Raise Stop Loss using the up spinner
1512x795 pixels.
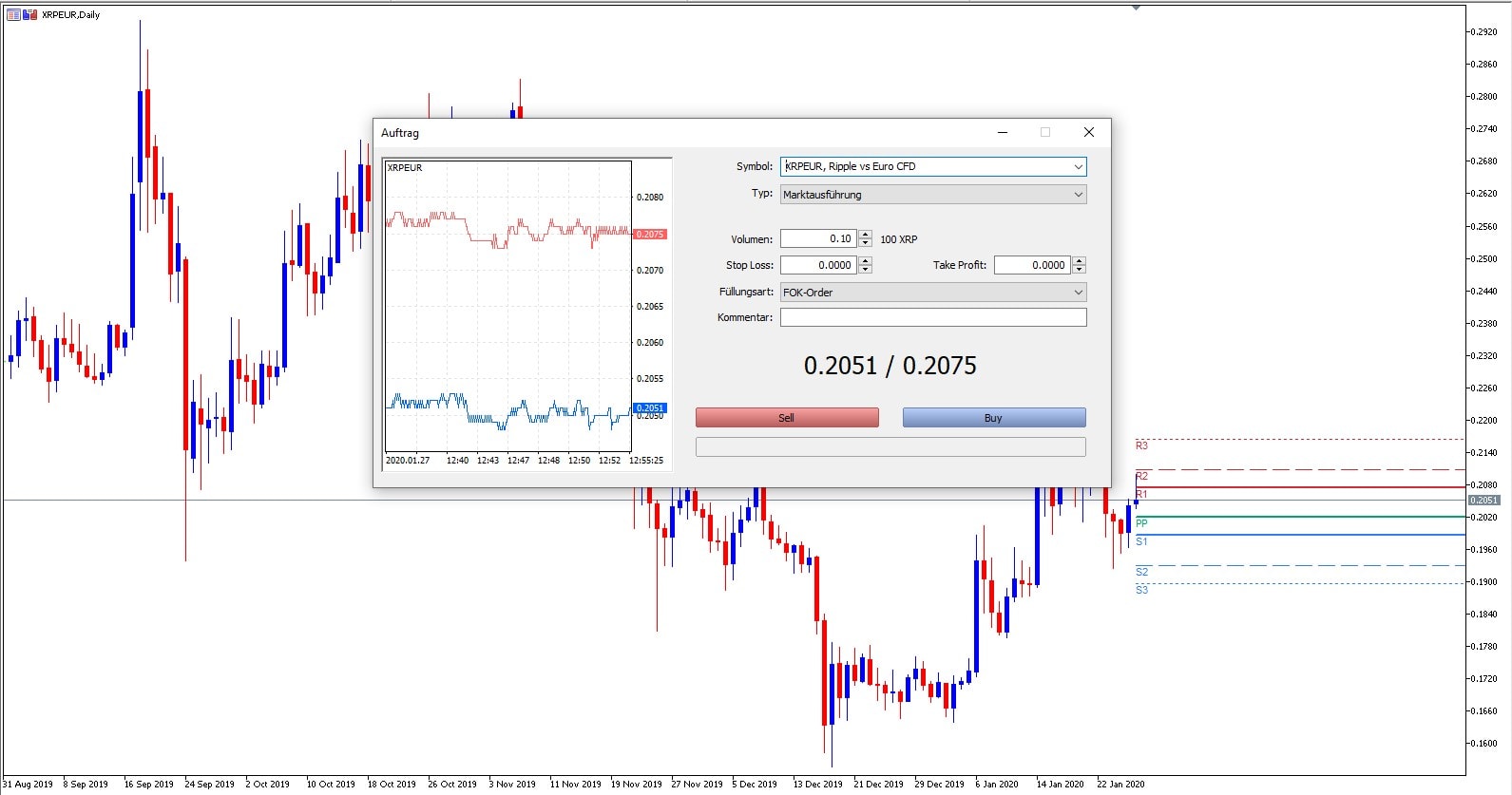point(865,261)
